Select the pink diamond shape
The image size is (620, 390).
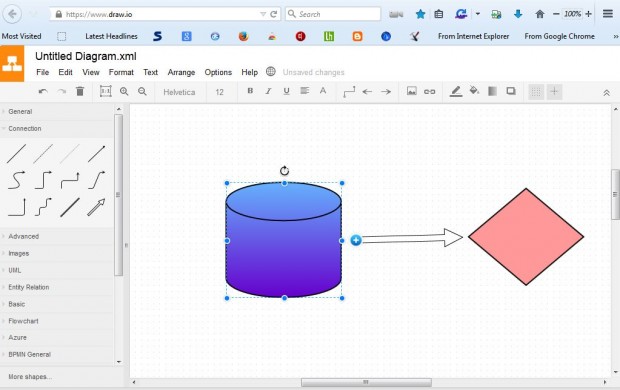pyautogui.click(x=526, y=237)
